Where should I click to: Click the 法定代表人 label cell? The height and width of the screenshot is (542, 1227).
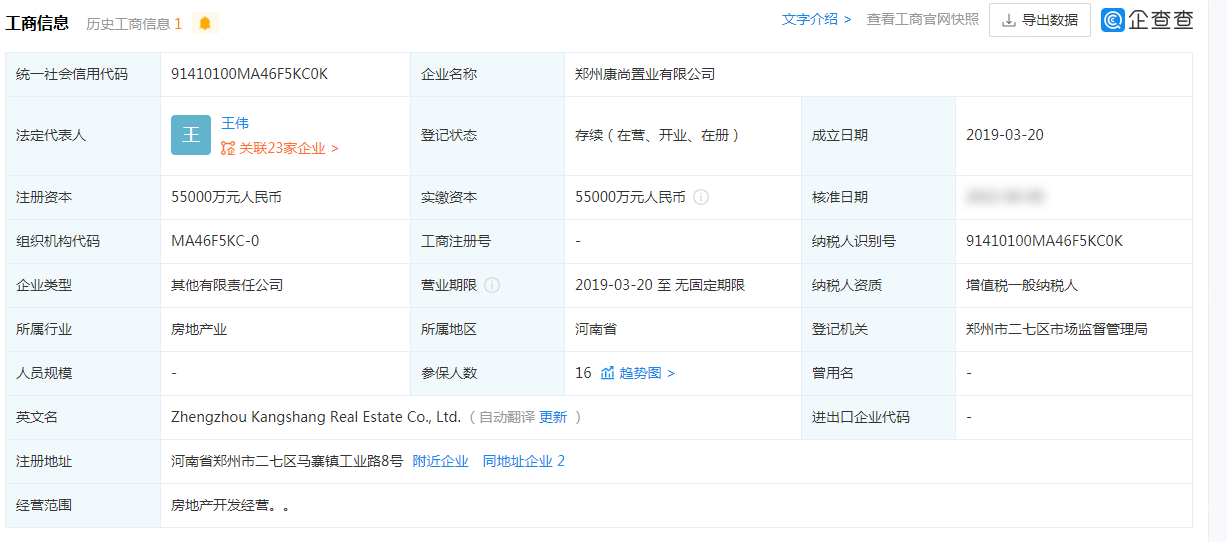[x=83, y=135]
